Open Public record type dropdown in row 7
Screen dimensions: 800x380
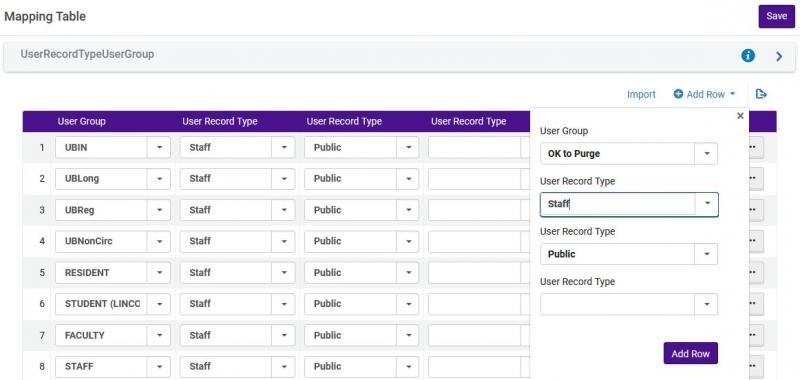tap(408, 335)
